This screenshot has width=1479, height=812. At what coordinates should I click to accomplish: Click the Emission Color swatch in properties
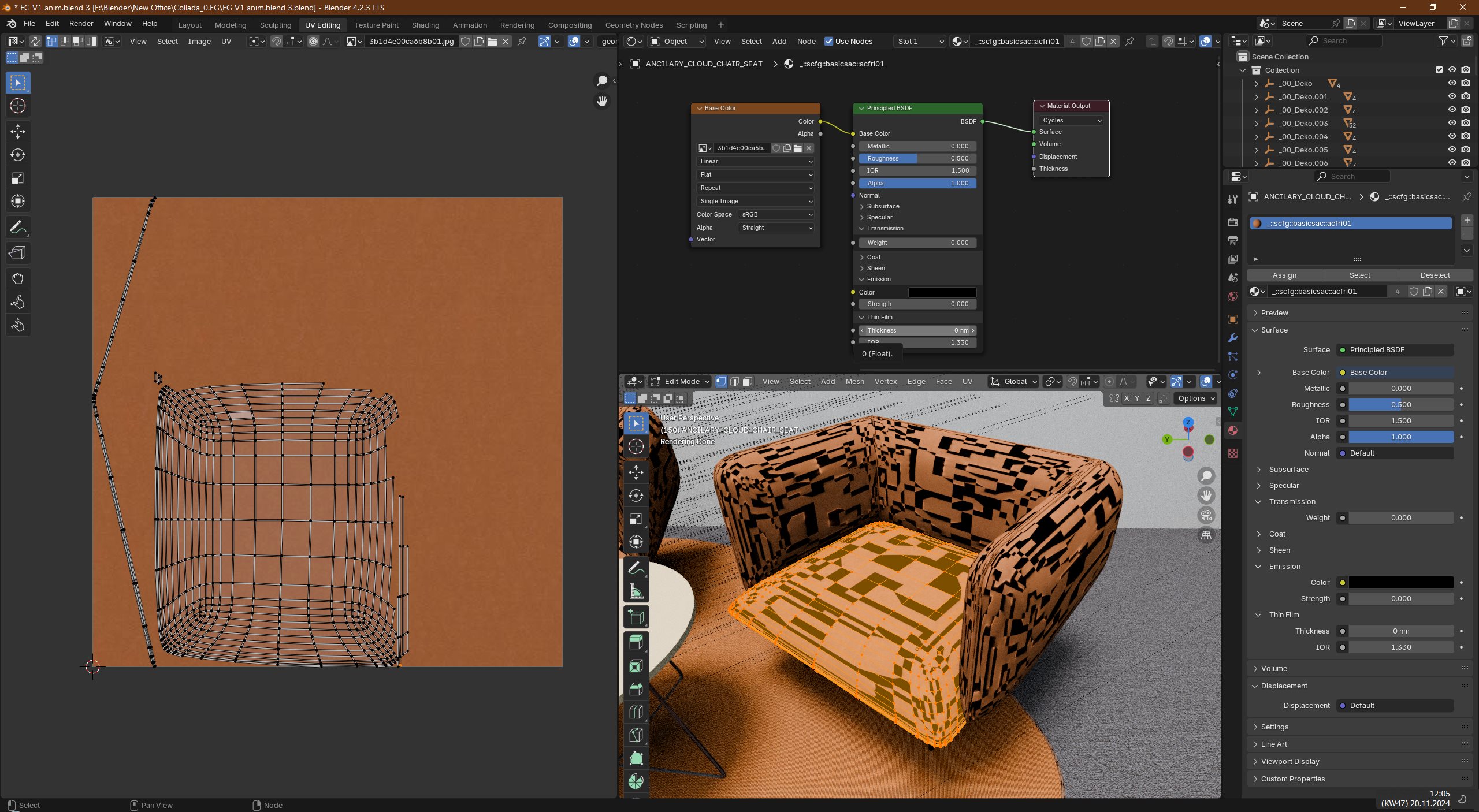tap(1400, 583)
